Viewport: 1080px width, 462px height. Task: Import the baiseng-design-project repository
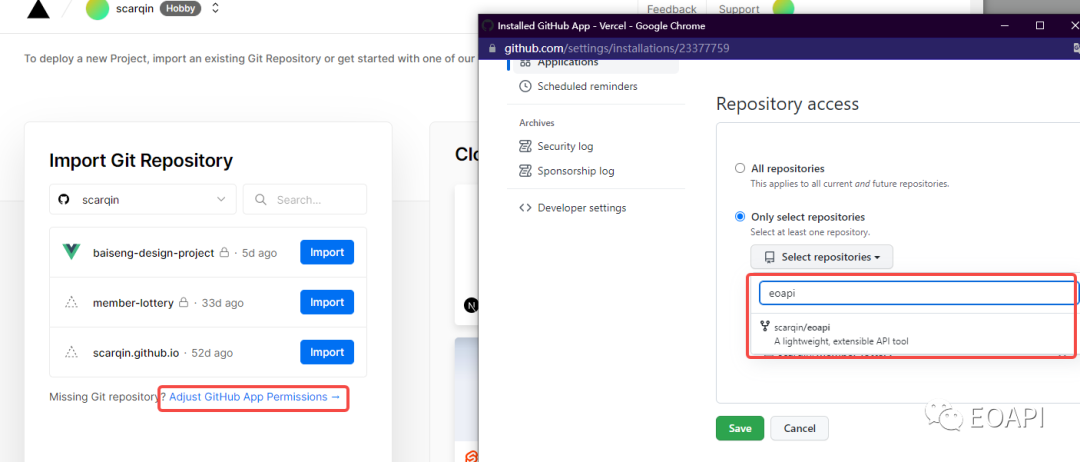coord(326,252)
